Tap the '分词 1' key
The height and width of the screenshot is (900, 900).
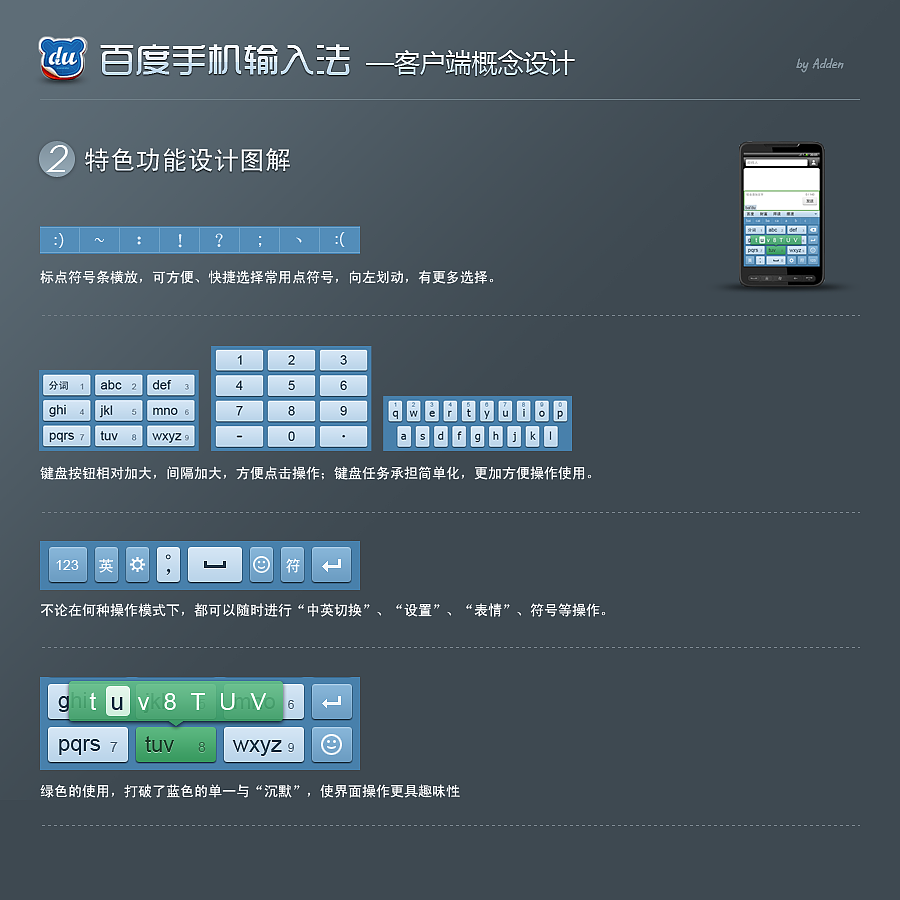coord(67,385)
